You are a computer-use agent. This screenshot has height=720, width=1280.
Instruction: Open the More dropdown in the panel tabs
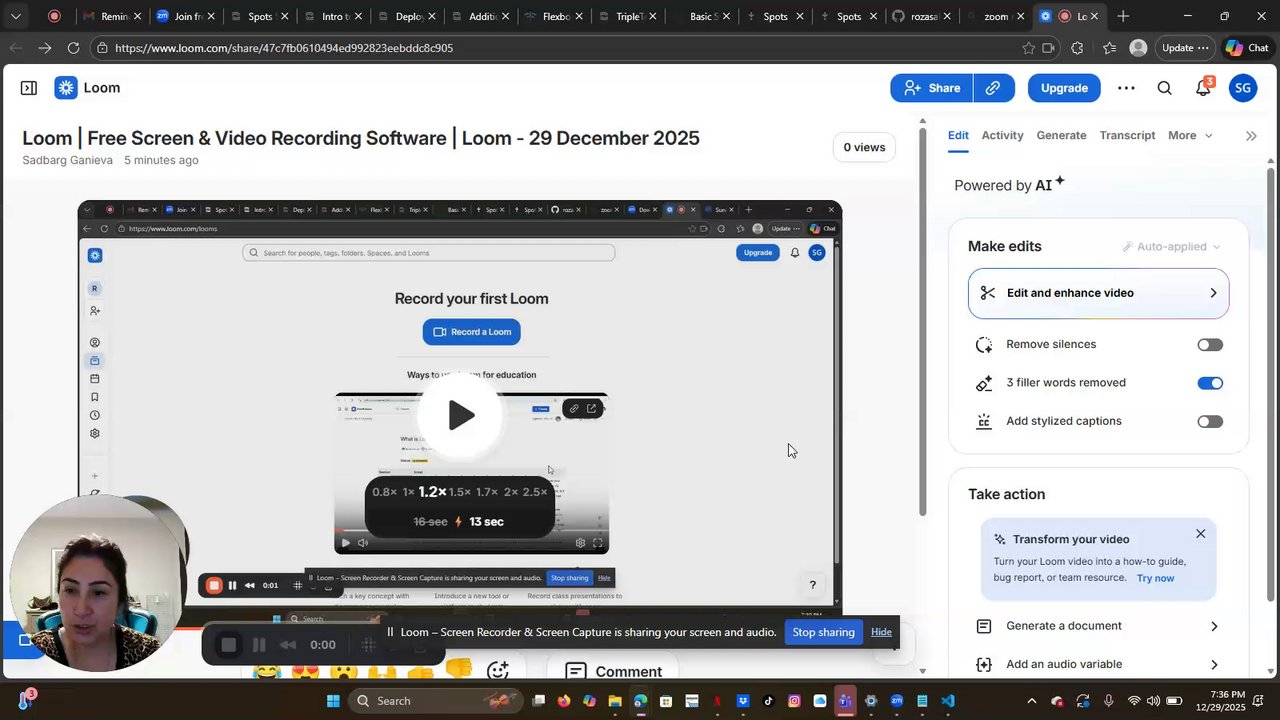(x=1190, y=136)
